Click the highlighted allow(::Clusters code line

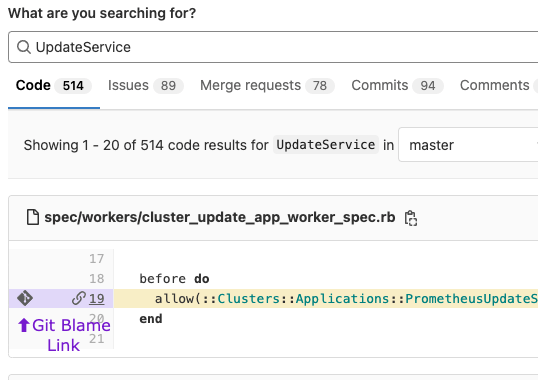[326, 298]
